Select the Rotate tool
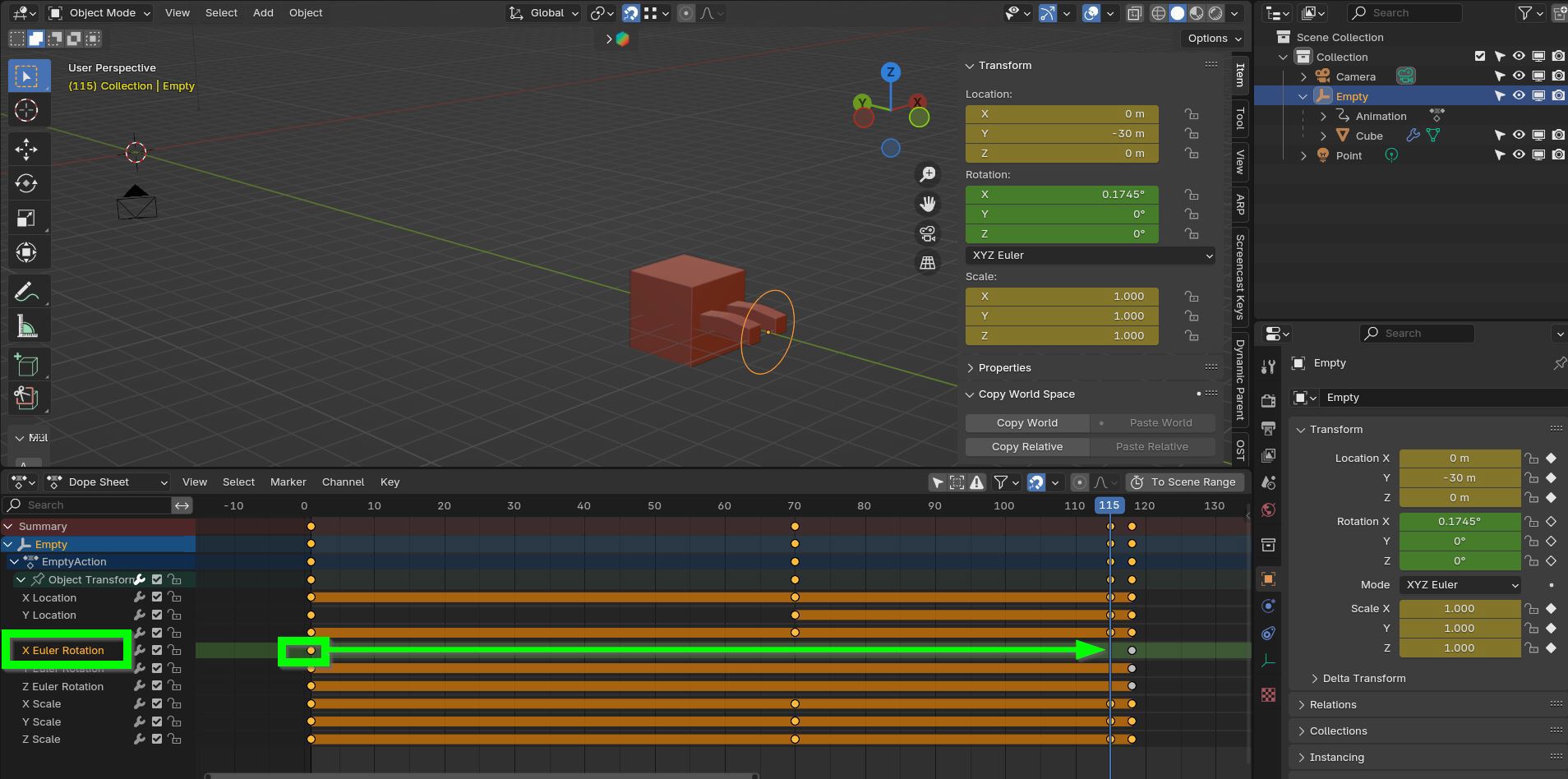This screenshot has width=1568, height=779. tap(26, 183)
